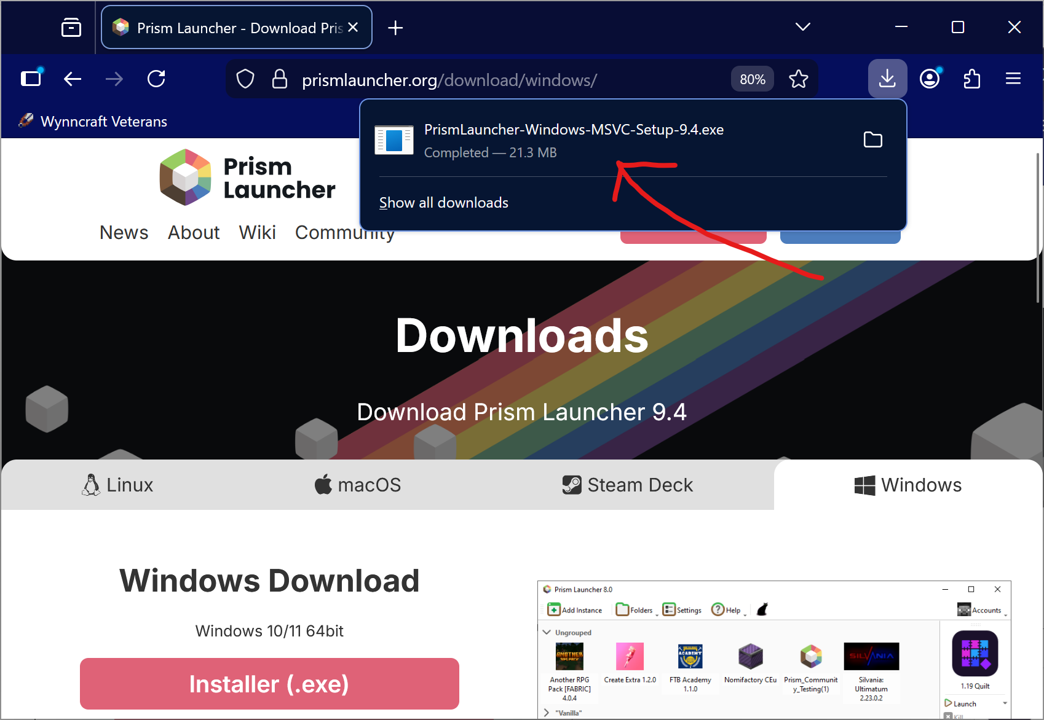Expand the list all tabs chevron
The height and width of the screenshot is (720, 1044).
pos(802,27)
